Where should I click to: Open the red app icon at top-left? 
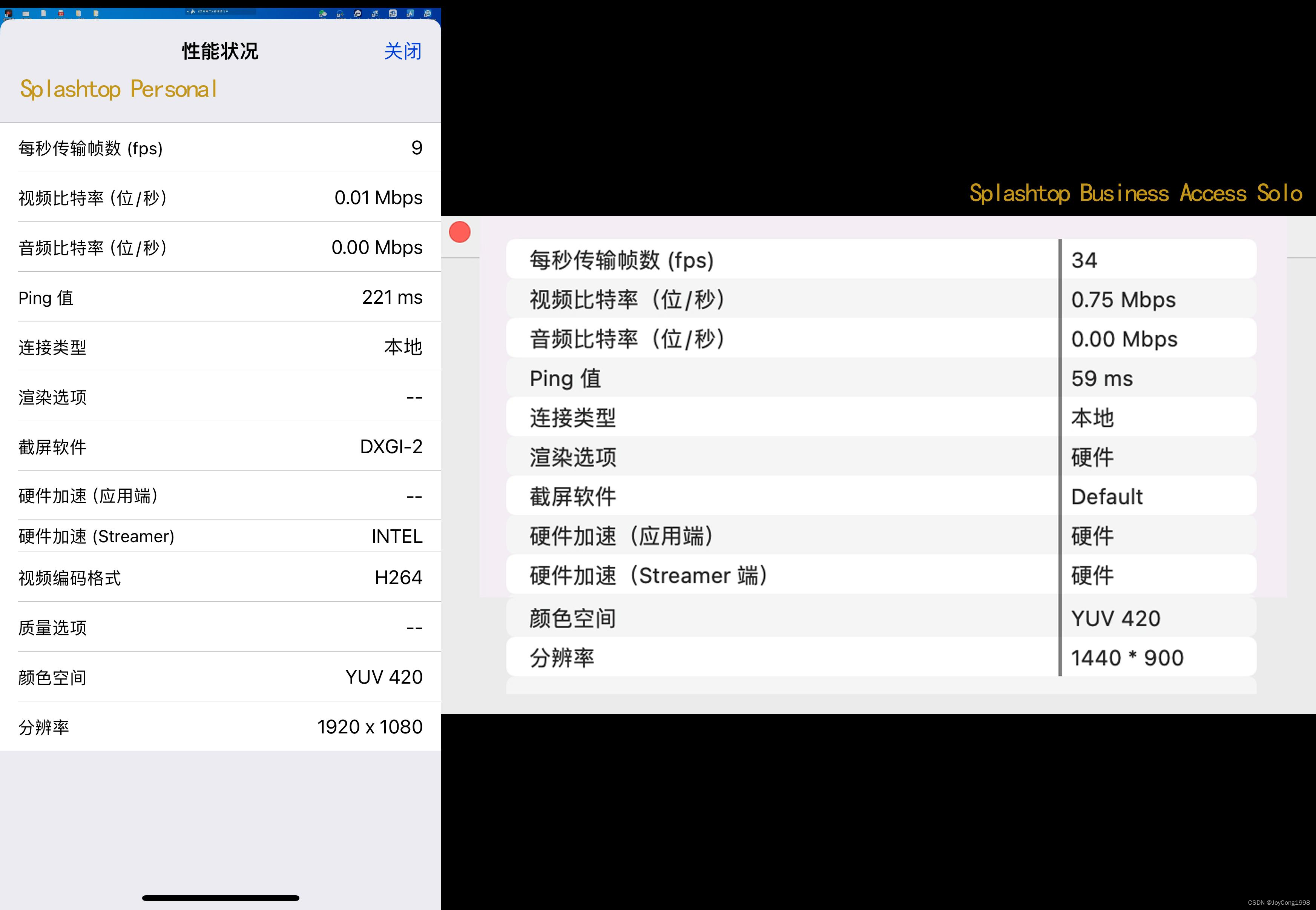point(9,13)
